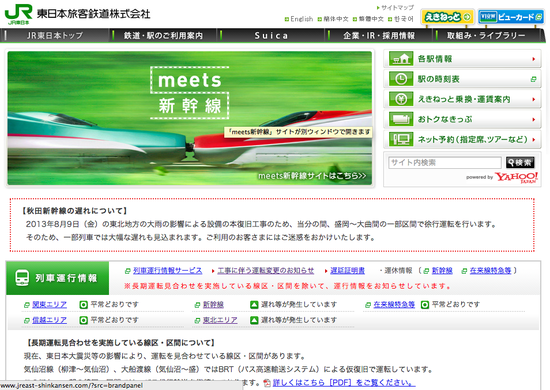Open the 詳しくはこちら [PDF] link
The image size is (550, 390).
(343, 383)
